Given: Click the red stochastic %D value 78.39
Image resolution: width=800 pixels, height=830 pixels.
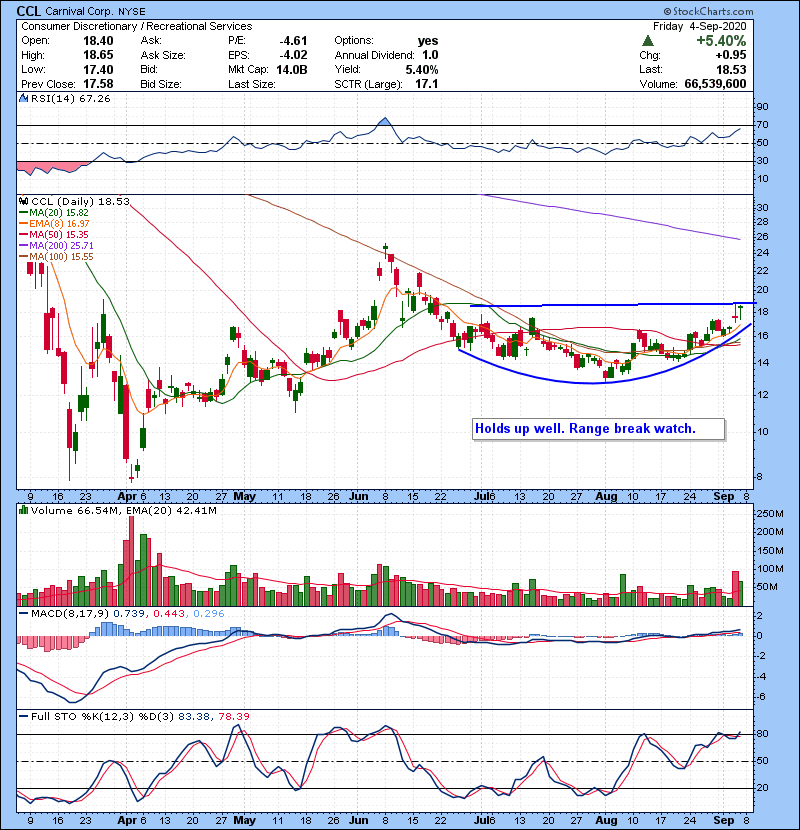Looking at the screenshot, I should [x=233, y=716].
